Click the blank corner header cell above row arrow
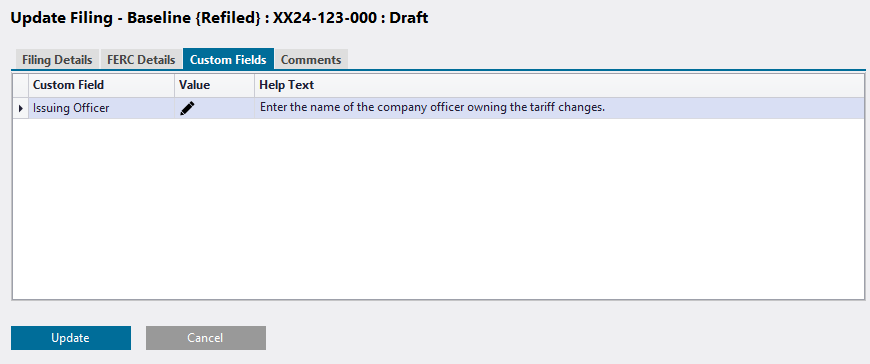Screen dimensions: 870x364 21,85
